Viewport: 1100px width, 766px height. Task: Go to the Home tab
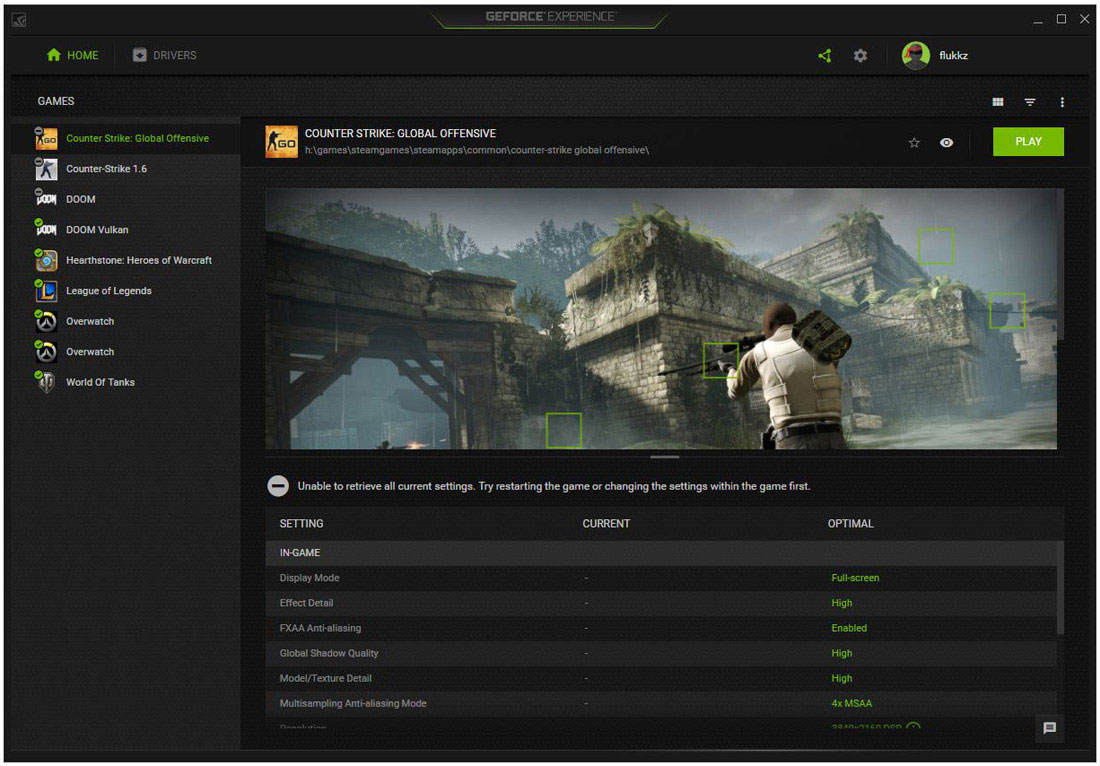(x=73, y=56)
